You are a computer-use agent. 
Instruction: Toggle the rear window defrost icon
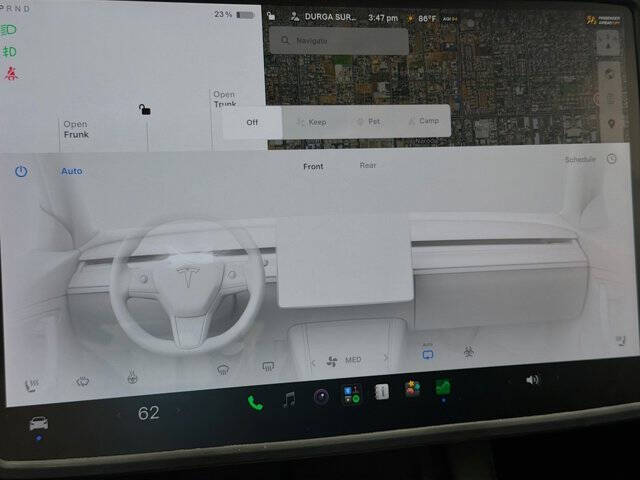tap(268, 366)
